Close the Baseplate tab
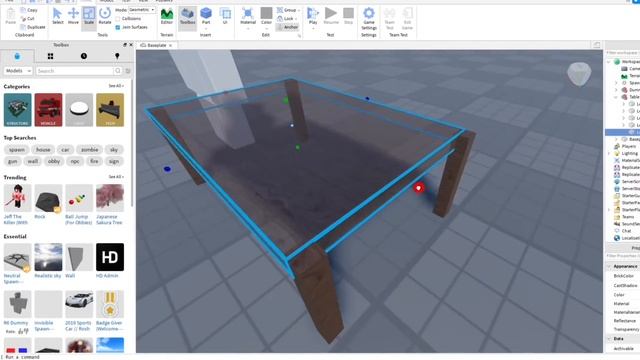Screen dimensions: 640x360 (x=171, y=45)
